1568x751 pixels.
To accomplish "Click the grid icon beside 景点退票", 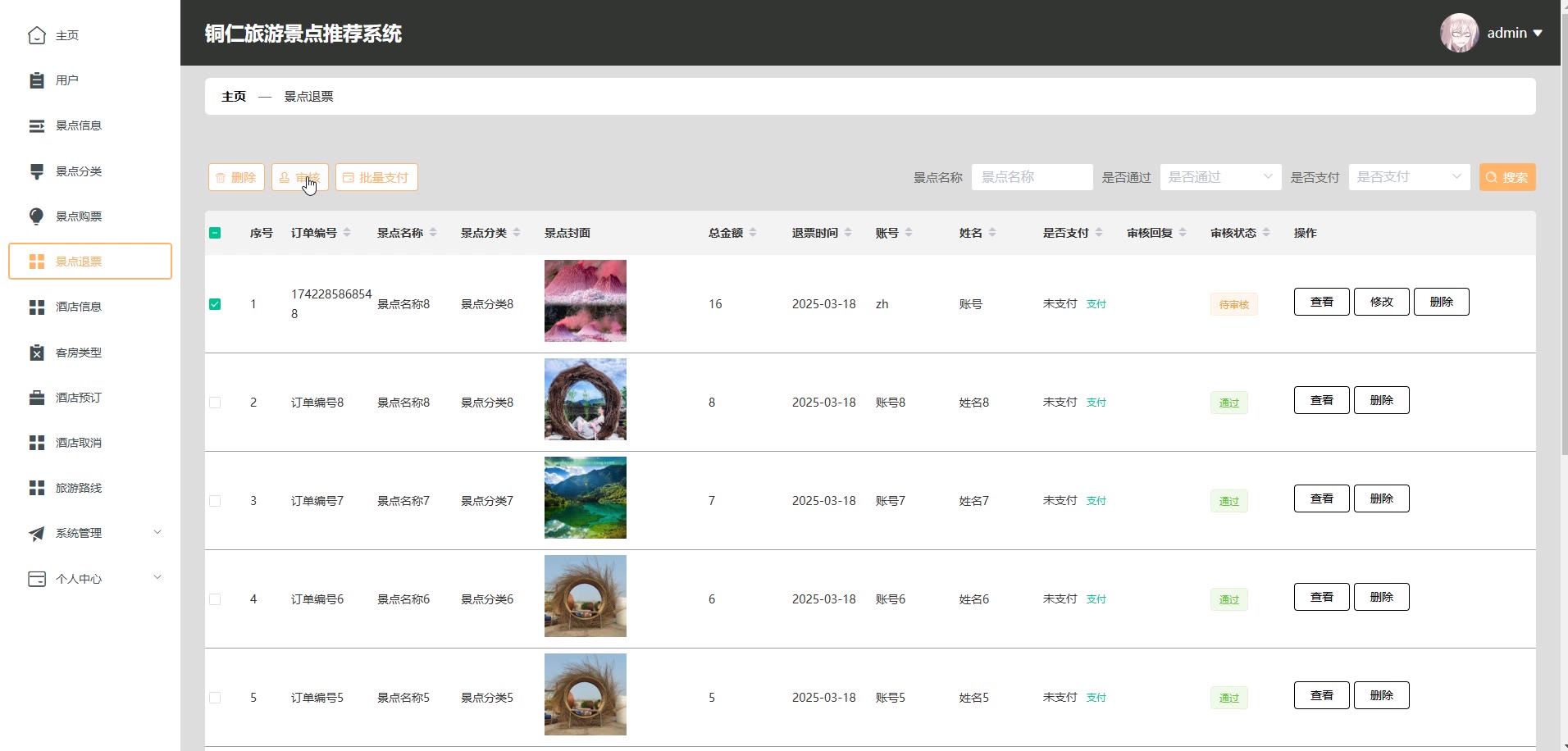I will coord(37,262).
